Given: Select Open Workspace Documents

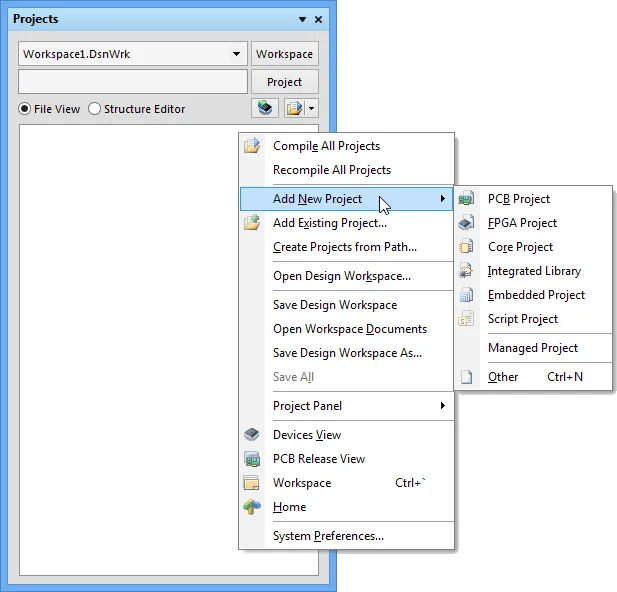Looking at the screenshot, I should (346, 329).
